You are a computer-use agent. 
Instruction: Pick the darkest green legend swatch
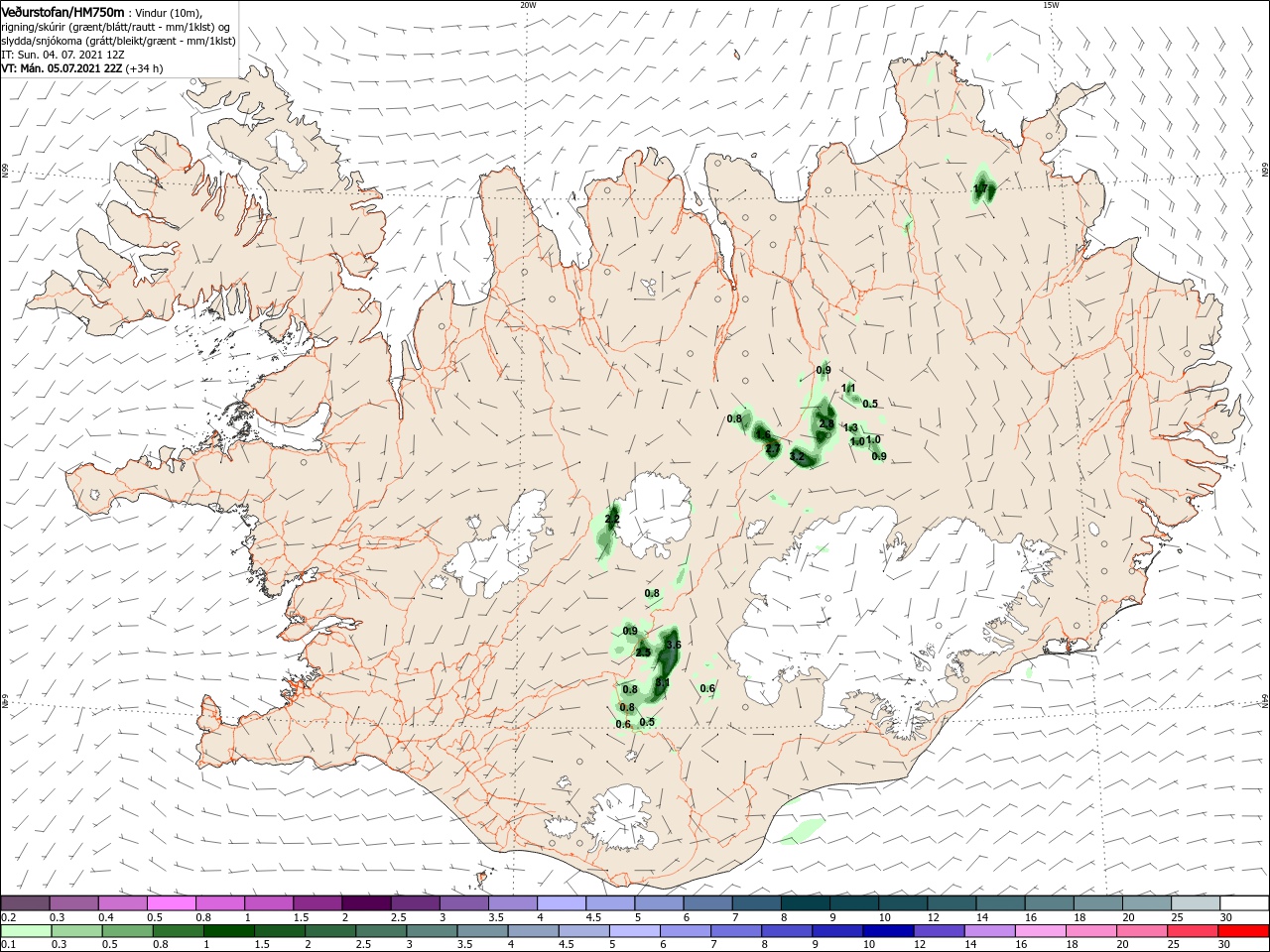click(x=228, y=931)
